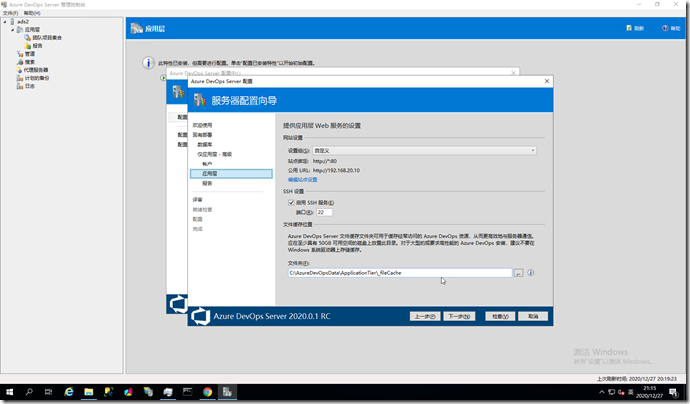The image size is (690, 404).
Task: Click the 检查 (Verify) button
Action: click(x=500, y=316)
